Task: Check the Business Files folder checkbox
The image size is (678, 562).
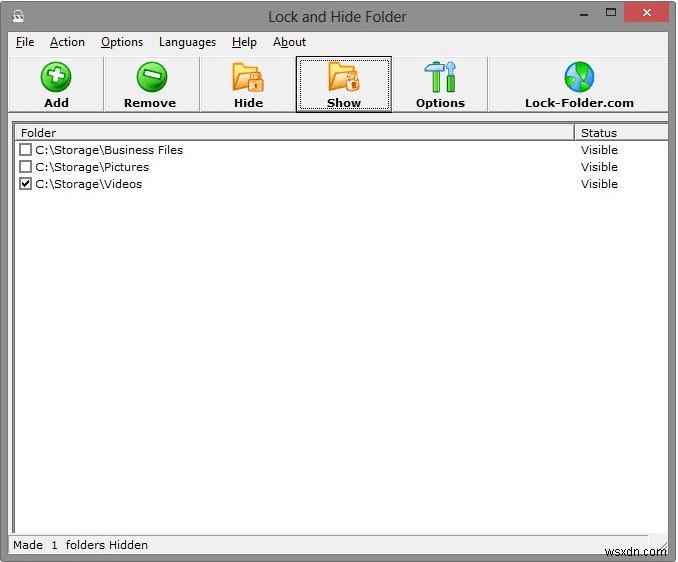Action: [26, 150]
